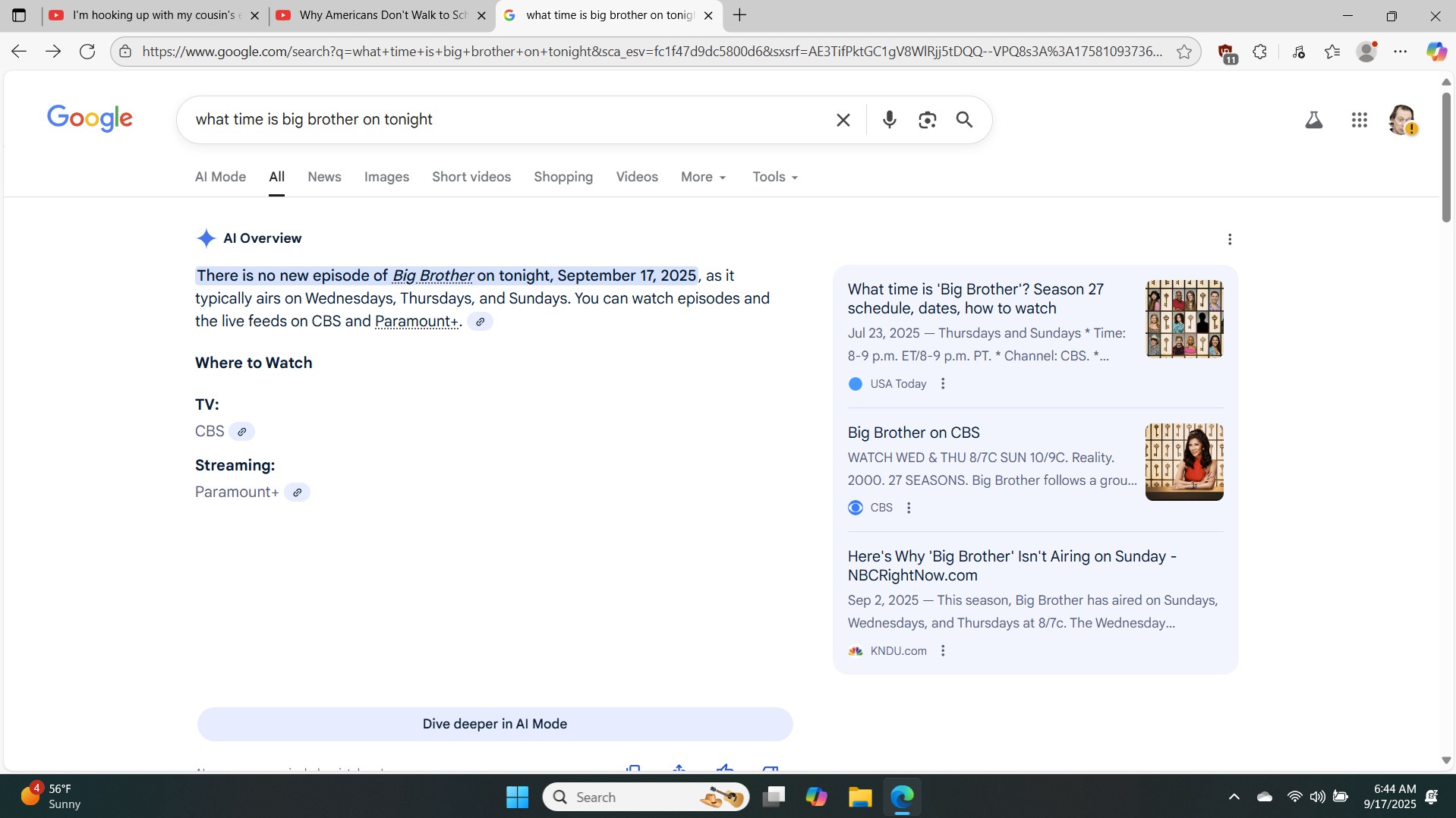1456x818 pixels.
Task: Clear the search box with X icon
Action: tap(843, 120)
